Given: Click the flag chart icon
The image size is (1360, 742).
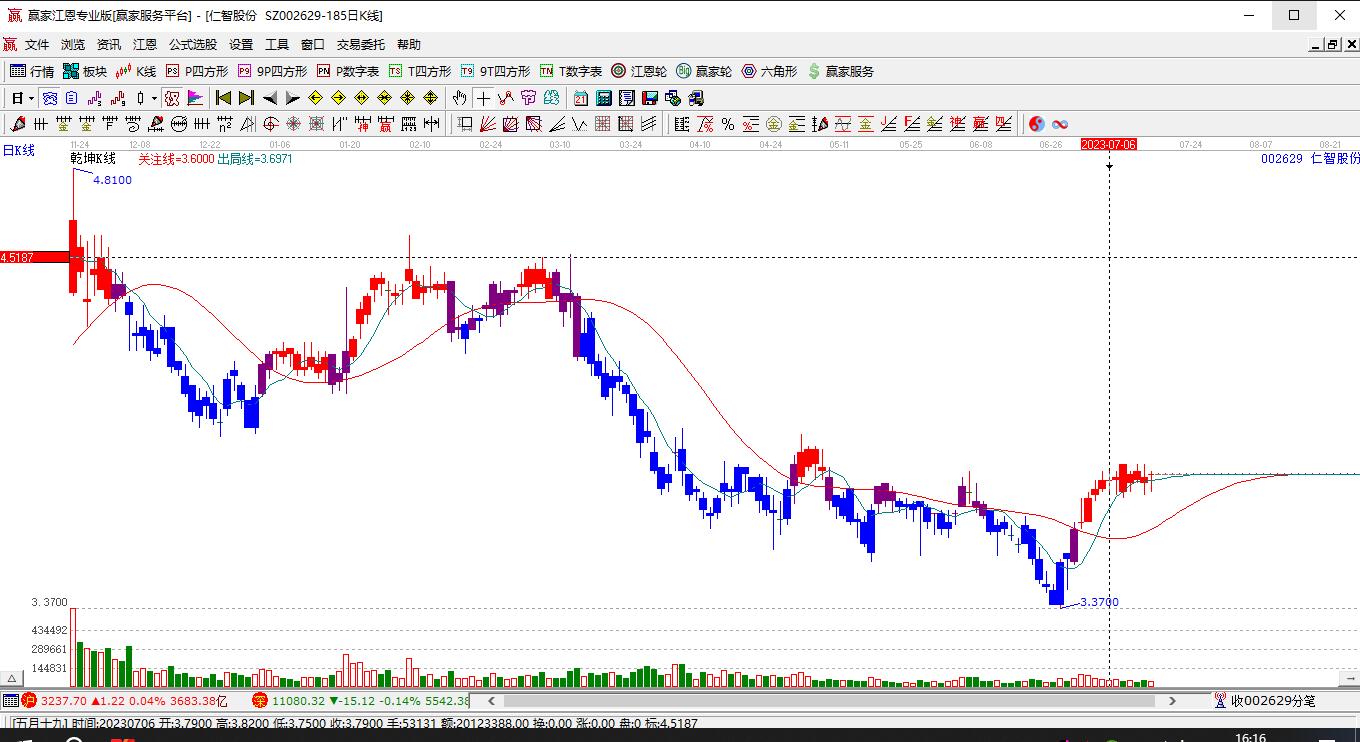Looking at the screenshot, I should (195, 98).
